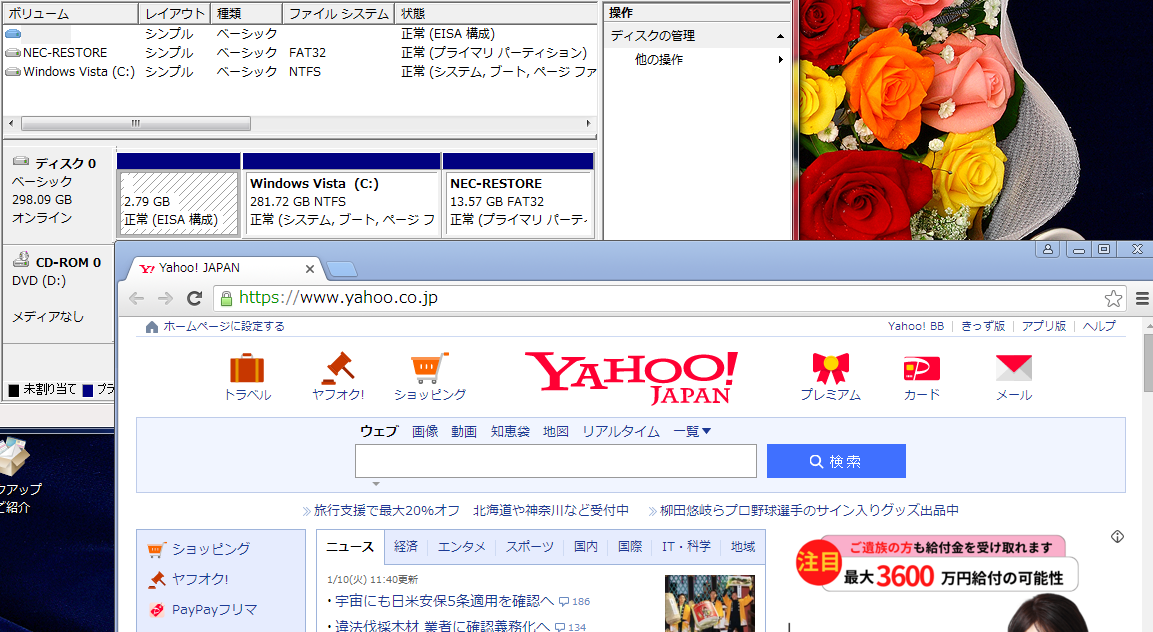Open the カード icon
Viewport: 1153px width, 632px height.
click(x=921, y=369)
